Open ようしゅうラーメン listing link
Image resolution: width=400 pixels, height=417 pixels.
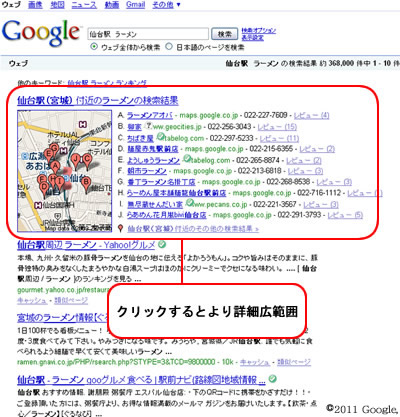point(153,160)
